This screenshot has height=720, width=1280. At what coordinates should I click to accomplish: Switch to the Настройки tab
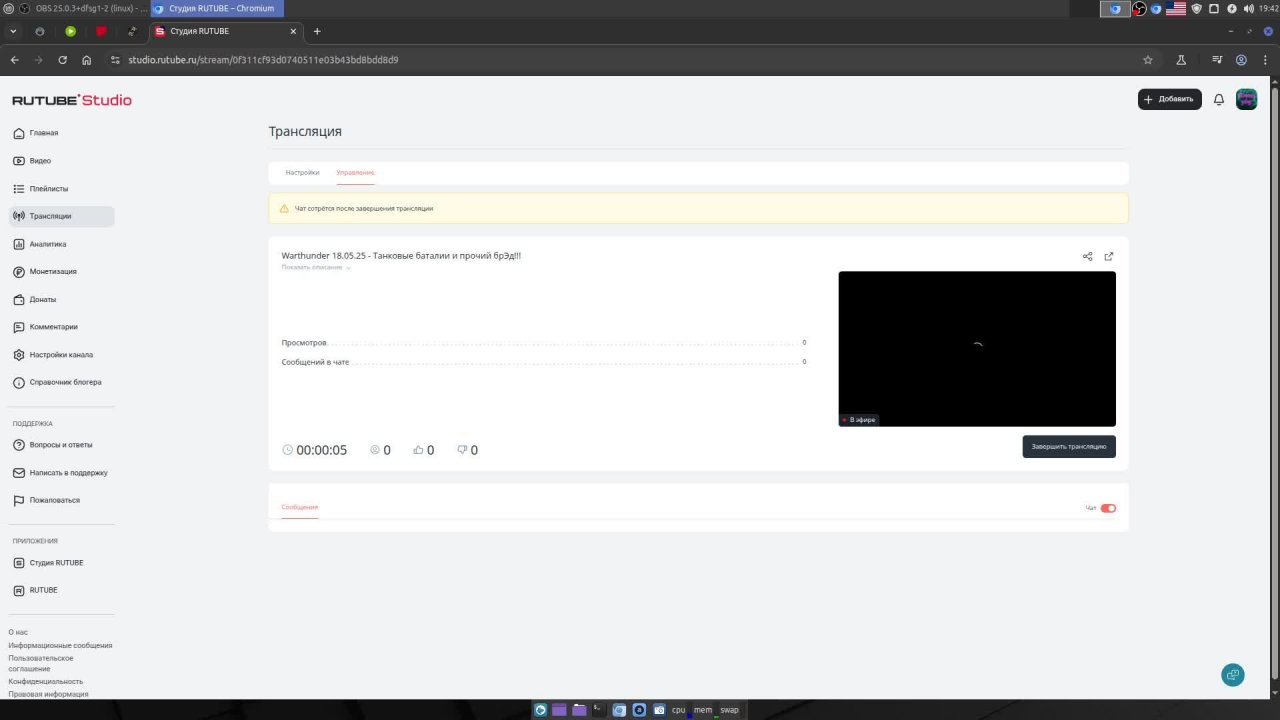coord(302,173)
